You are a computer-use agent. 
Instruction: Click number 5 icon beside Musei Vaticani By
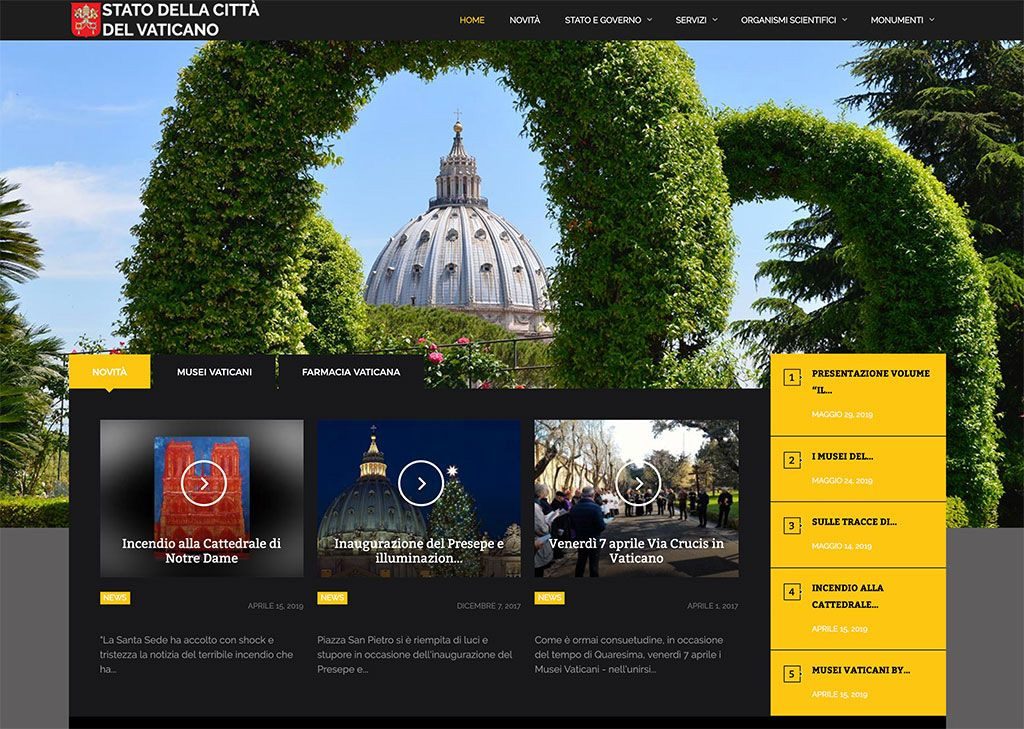(x=792, y=674)
